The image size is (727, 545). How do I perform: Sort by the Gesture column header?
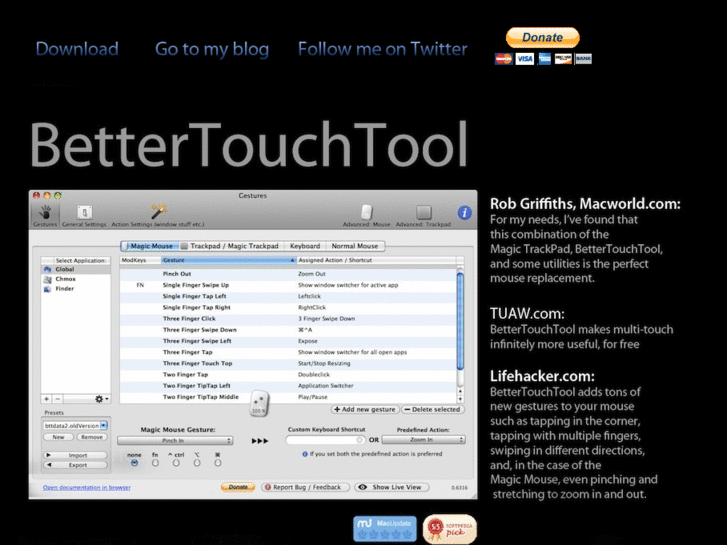229,260
